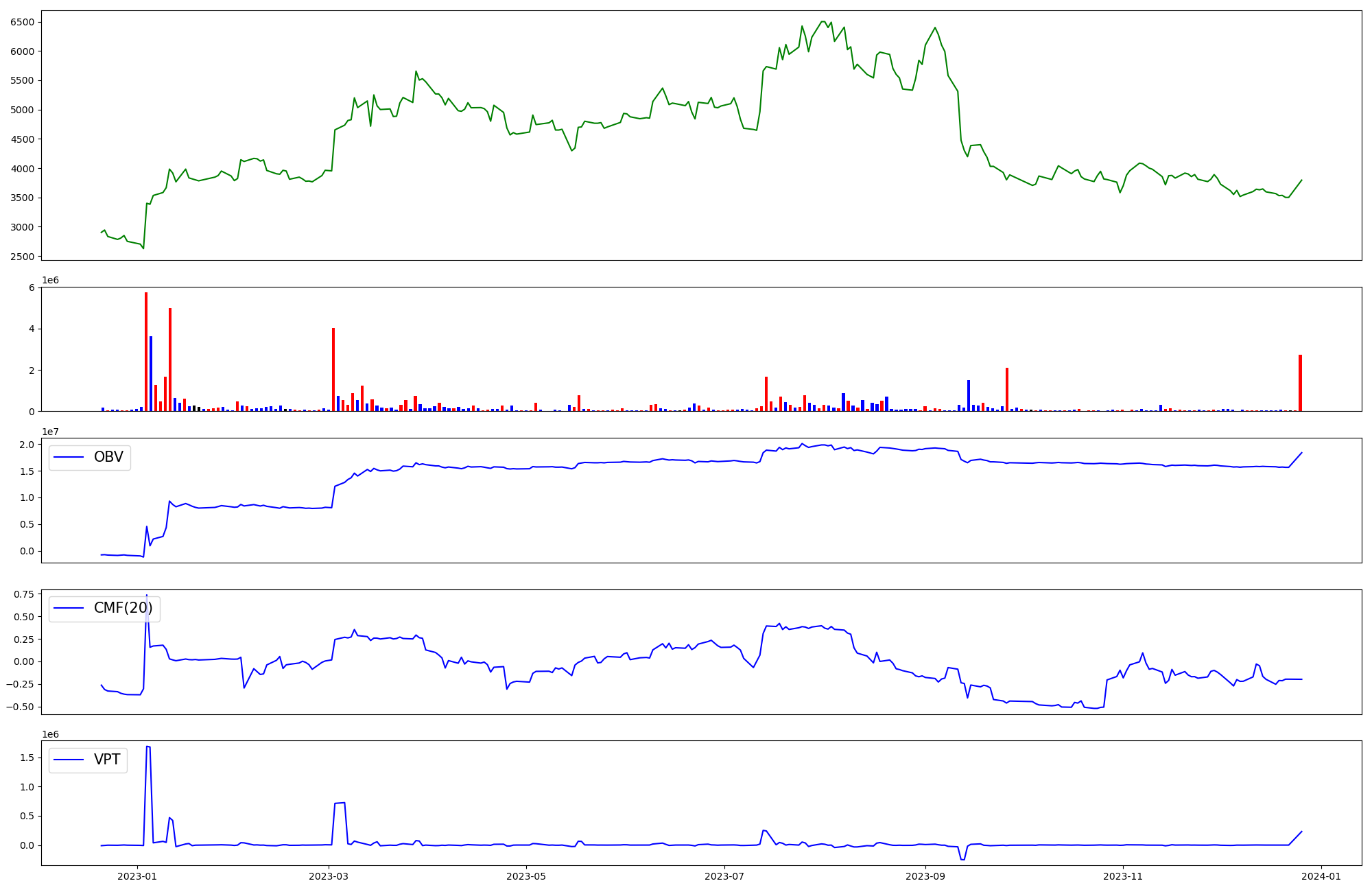Click the 2500 price axis label
This screenshot has width=1372, height=892.
[23, 257]
